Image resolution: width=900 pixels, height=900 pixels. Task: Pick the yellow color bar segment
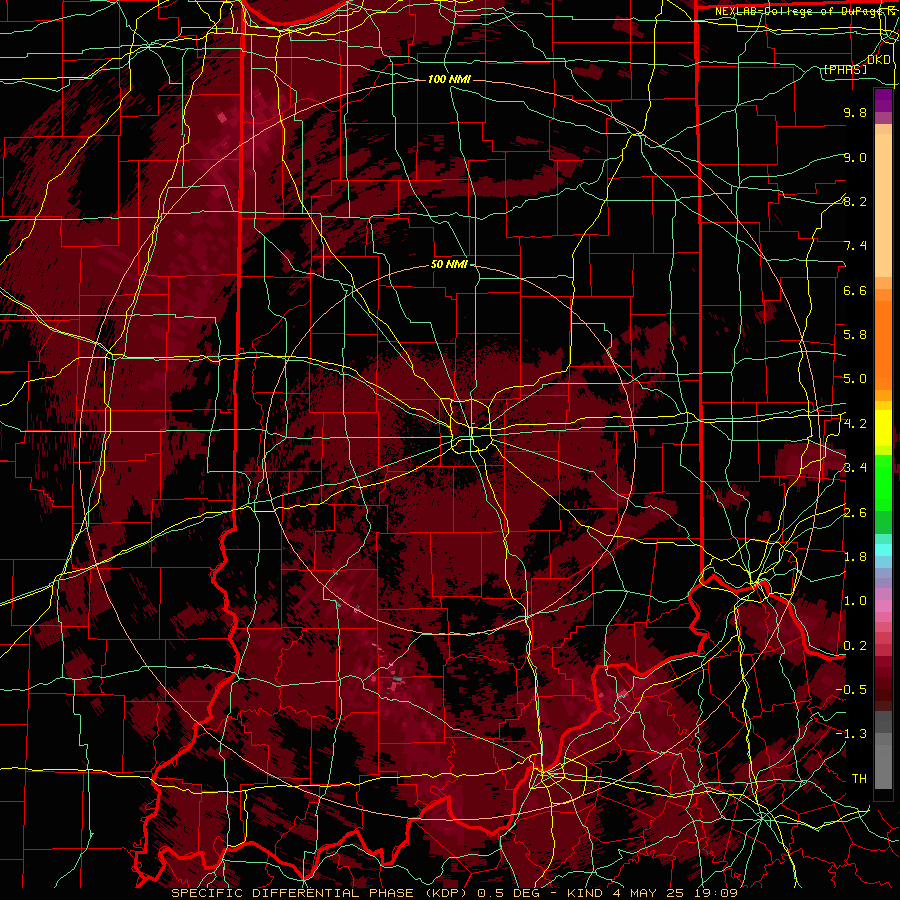[883, 428]
